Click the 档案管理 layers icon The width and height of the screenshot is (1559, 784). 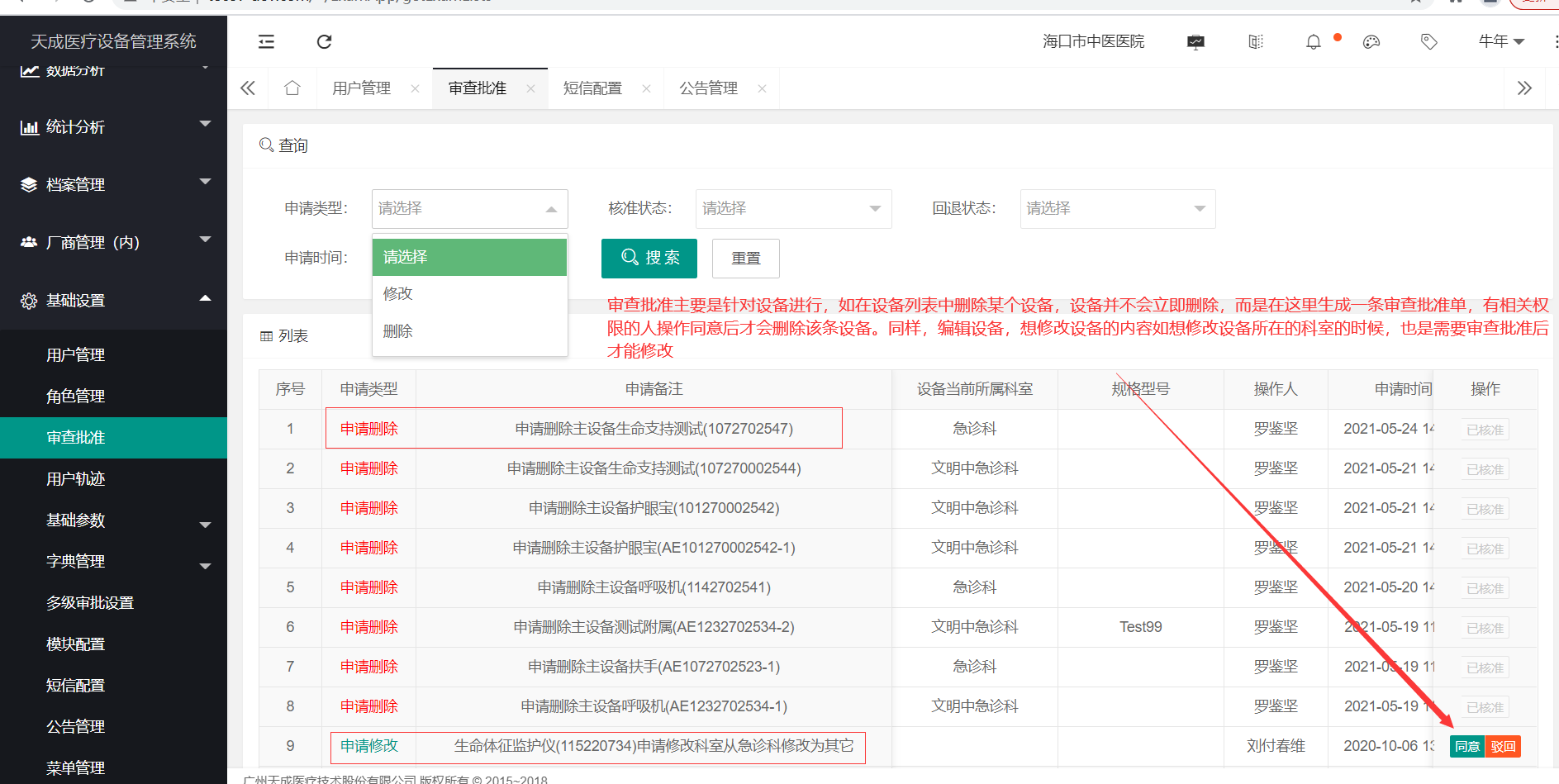coord(29,184)
